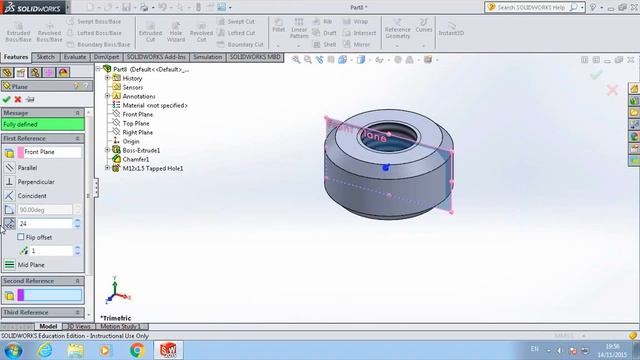Click the Rib tool
Screen dimensions: 640x360
click(x=322, y=22)
